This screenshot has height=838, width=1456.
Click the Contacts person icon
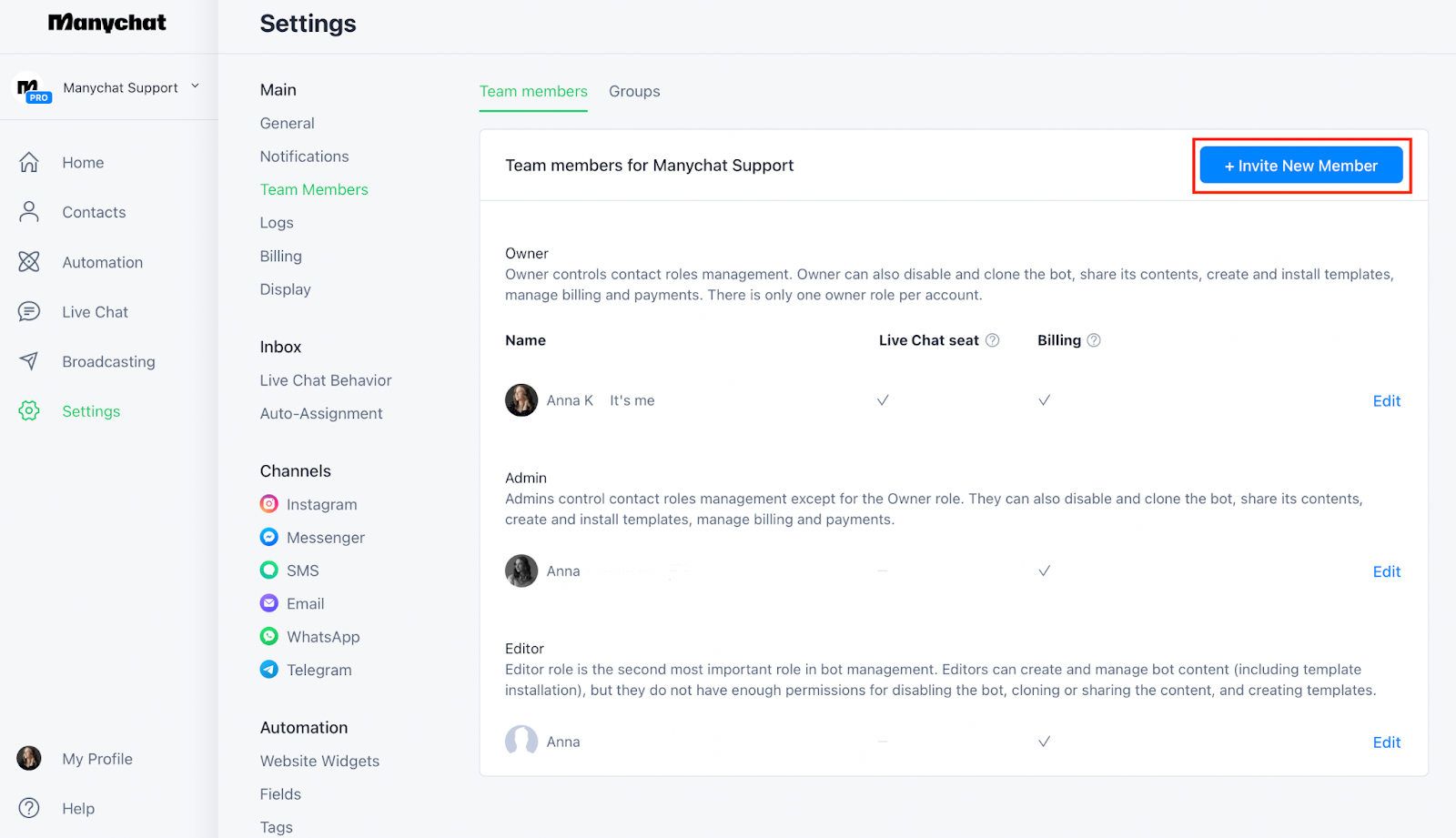[29, 212]
